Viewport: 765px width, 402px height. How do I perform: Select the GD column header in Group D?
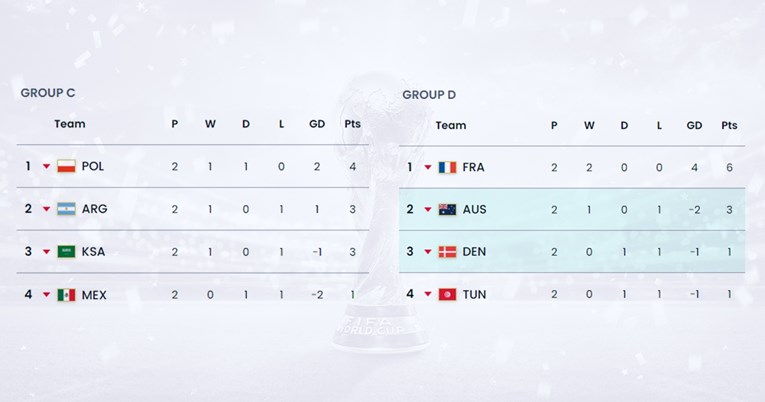[694, 125]
